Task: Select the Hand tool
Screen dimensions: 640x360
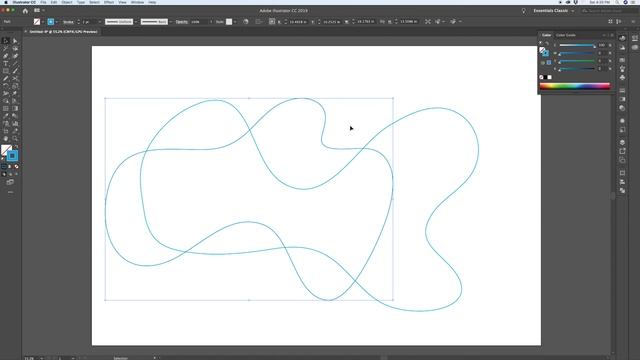Action: click(x=6, y=139)
